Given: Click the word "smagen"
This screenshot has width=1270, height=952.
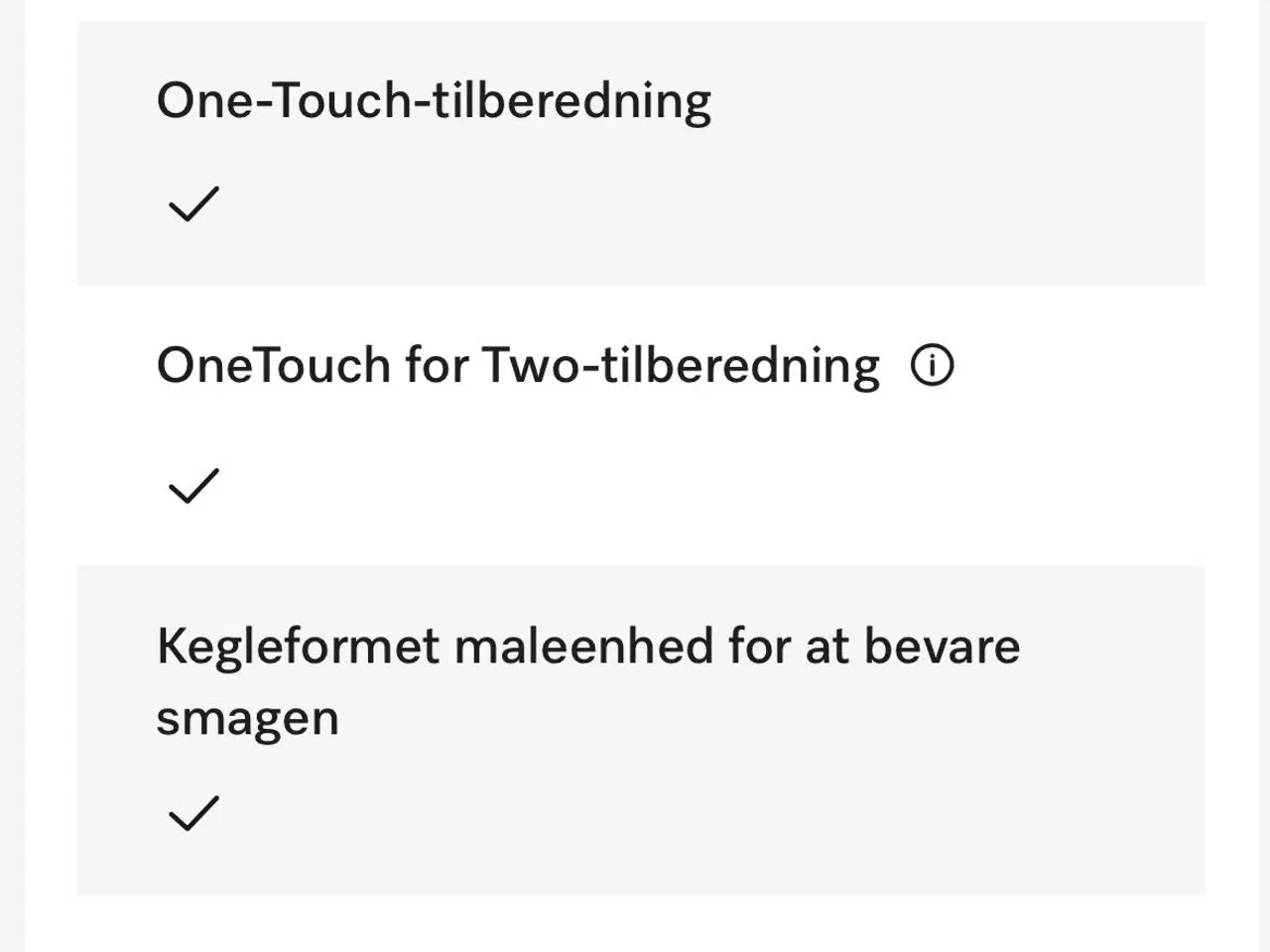Looking at the screenshot, I should [x=247, y=718].
